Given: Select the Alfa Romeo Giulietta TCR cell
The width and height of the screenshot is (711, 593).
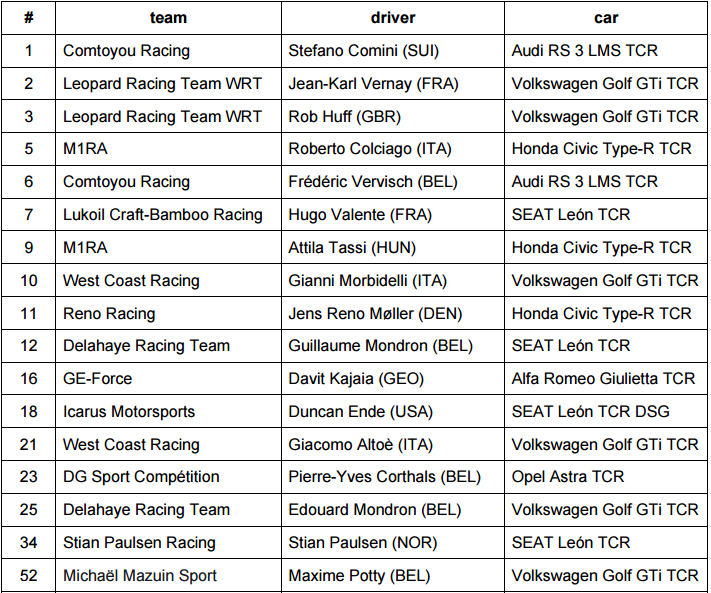Looking at the screenshot, I should pyautogui.click(x=606, y=379).
